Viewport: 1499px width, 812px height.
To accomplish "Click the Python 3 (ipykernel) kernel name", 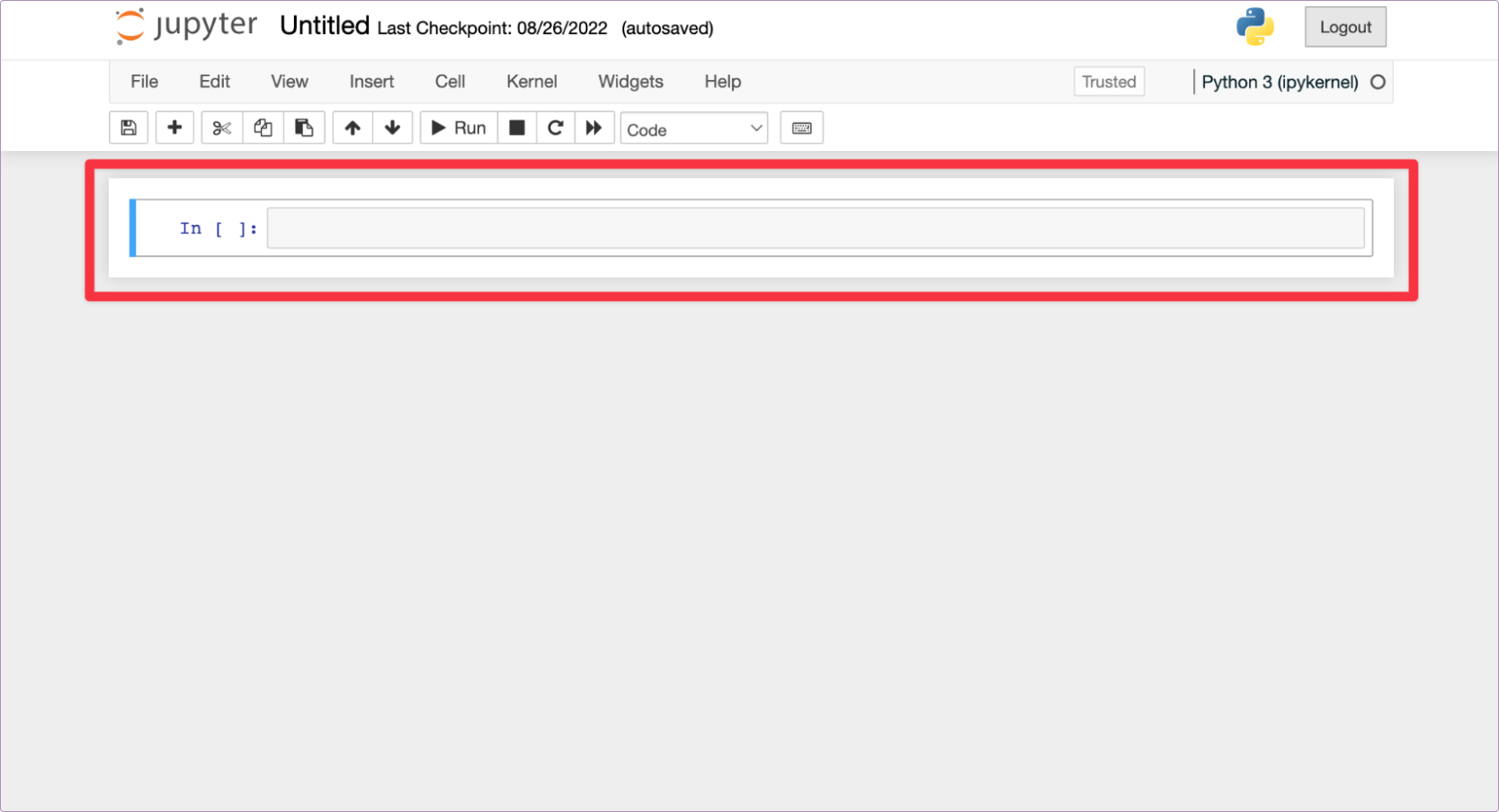I will (1280, 82).
